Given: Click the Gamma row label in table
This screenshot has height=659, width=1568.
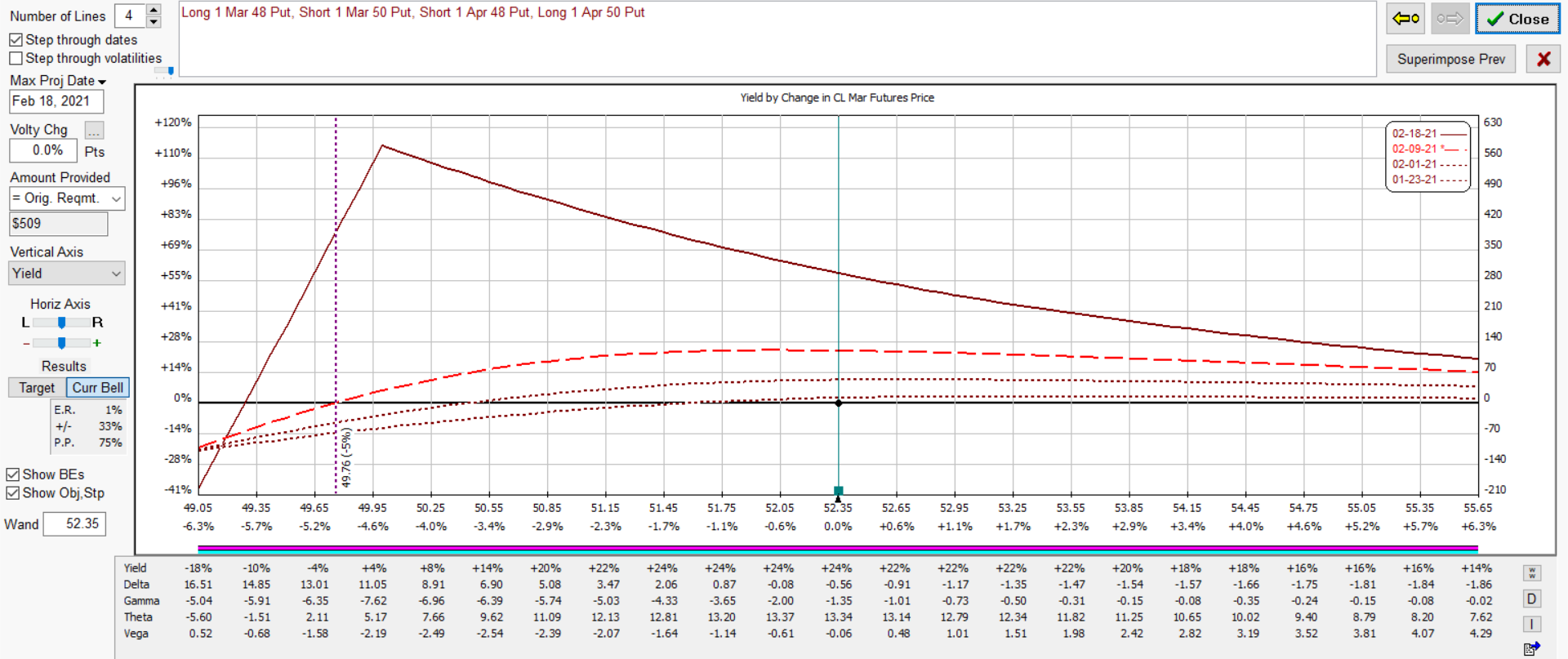Looking at the screenshot, I should 141,601.
